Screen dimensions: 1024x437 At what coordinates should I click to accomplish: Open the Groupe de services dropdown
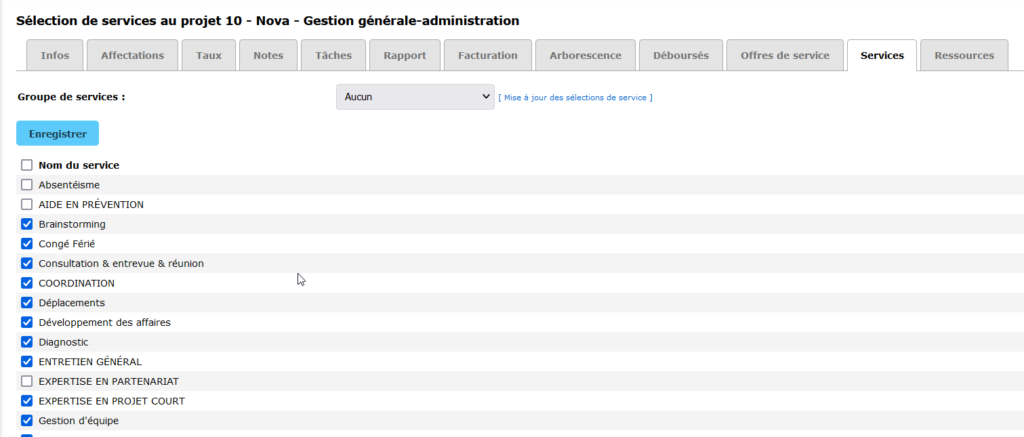tap(415, 97)
